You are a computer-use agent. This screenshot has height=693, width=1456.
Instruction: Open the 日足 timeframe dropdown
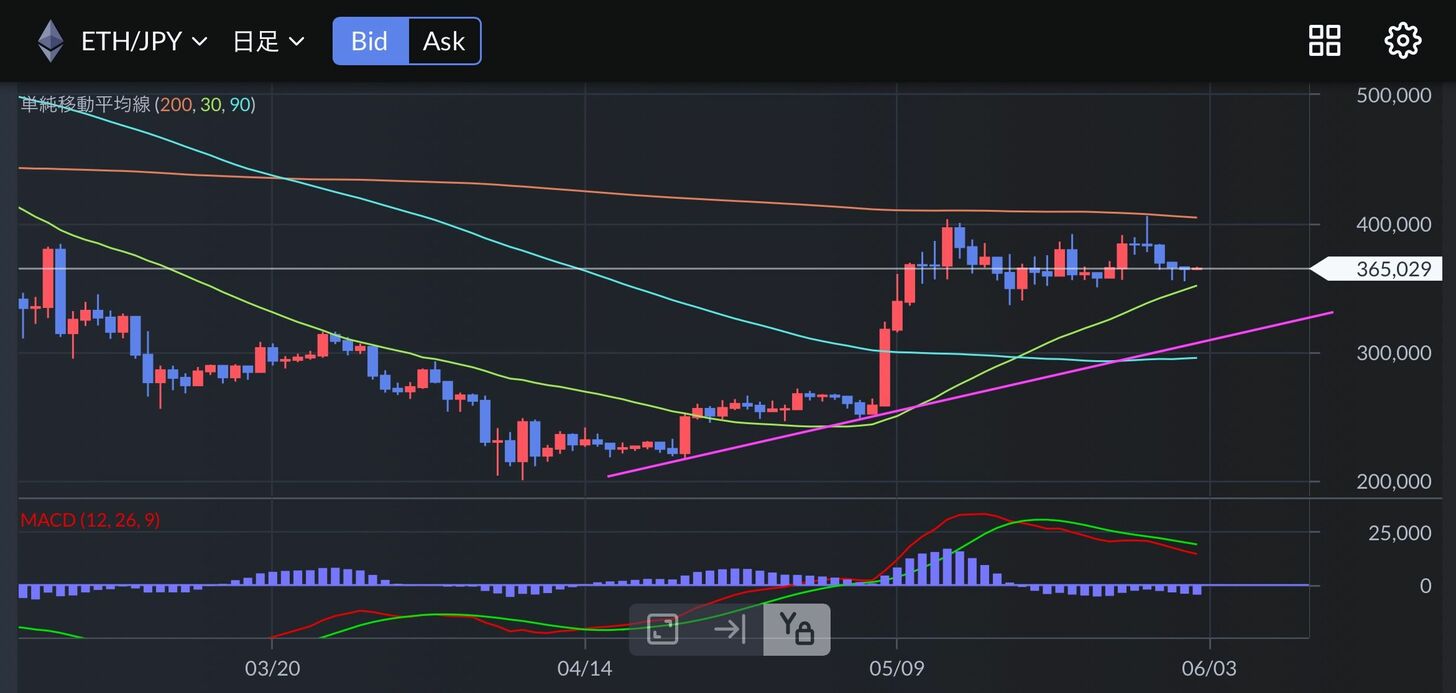click(267, 41)
